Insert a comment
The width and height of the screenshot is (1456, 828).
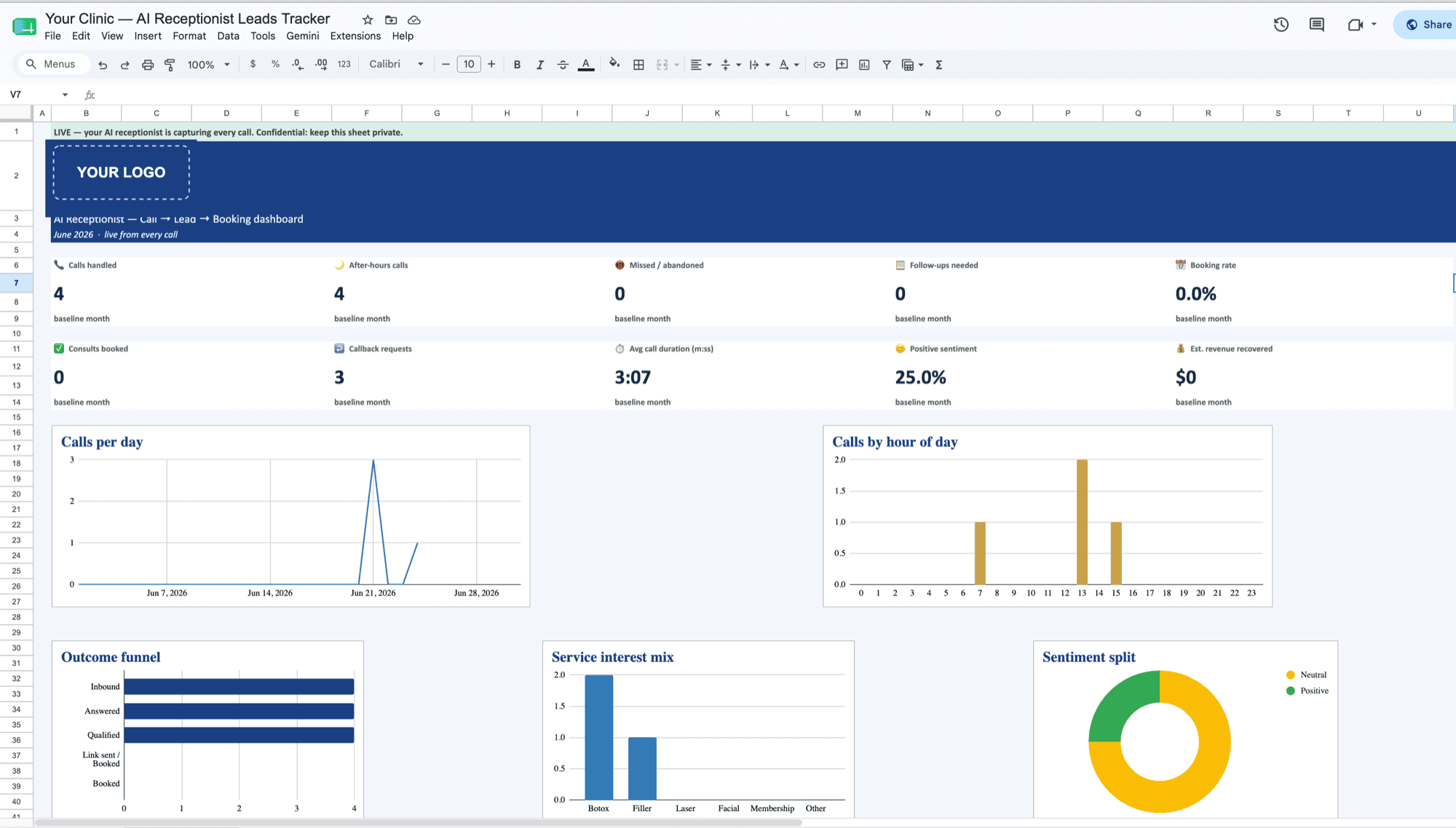(x=842, y=65)
